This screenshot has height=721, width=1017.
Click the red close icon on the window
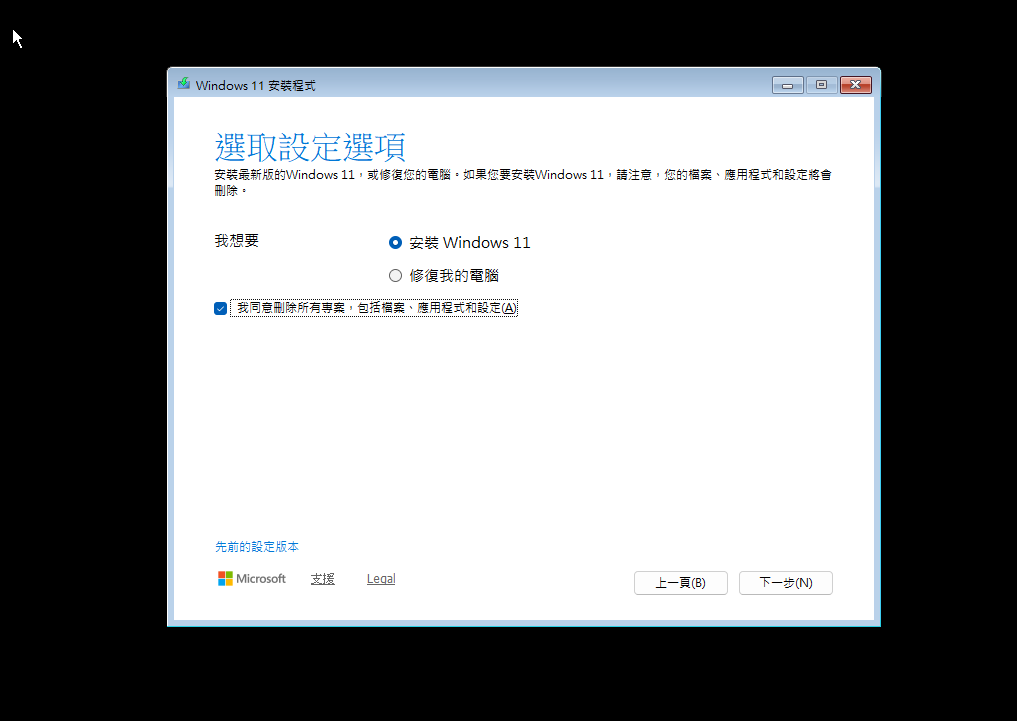[856, 85]
